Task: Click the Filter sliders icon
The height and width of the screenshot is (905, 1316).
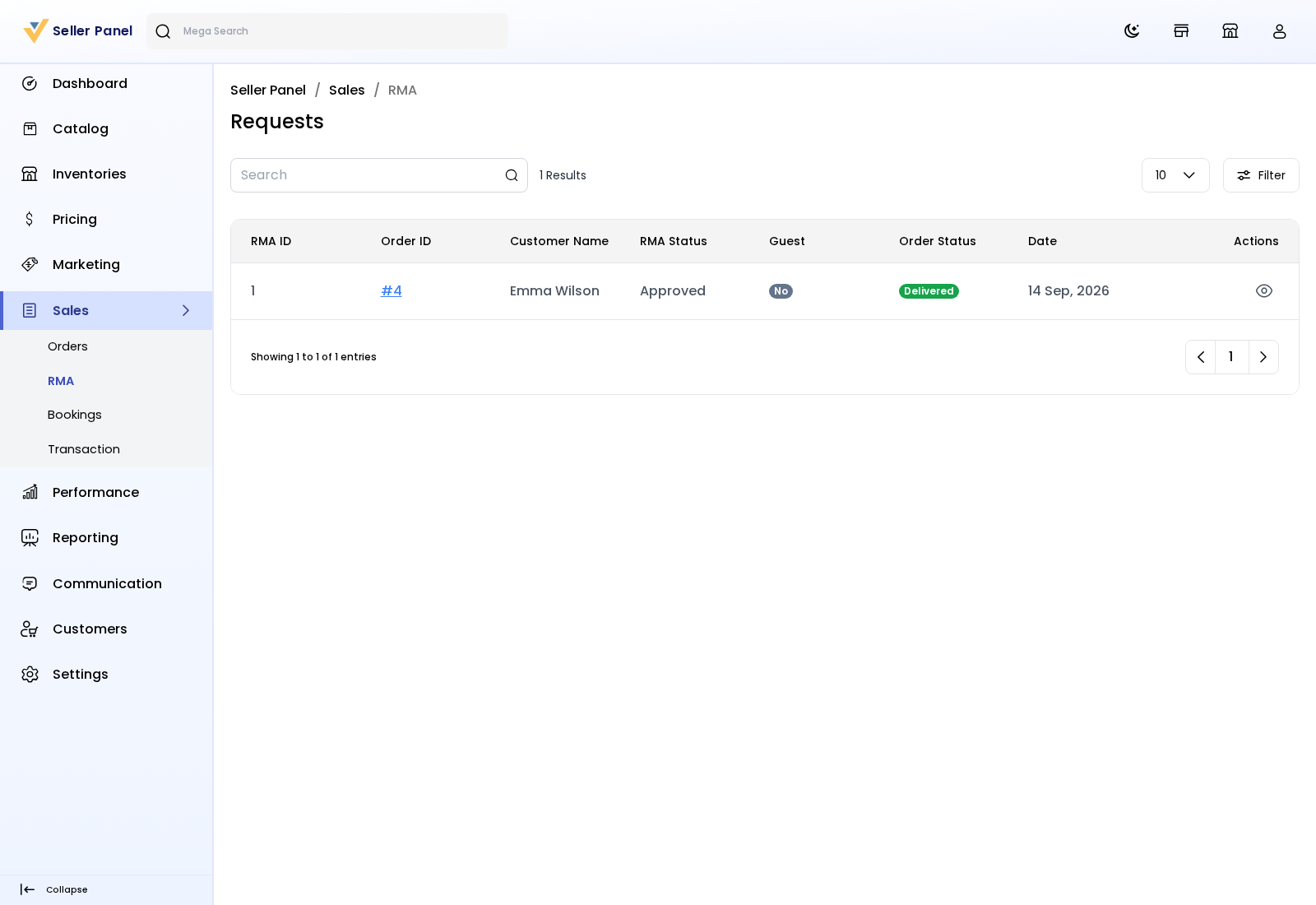Action: (x=1244, y=176)
